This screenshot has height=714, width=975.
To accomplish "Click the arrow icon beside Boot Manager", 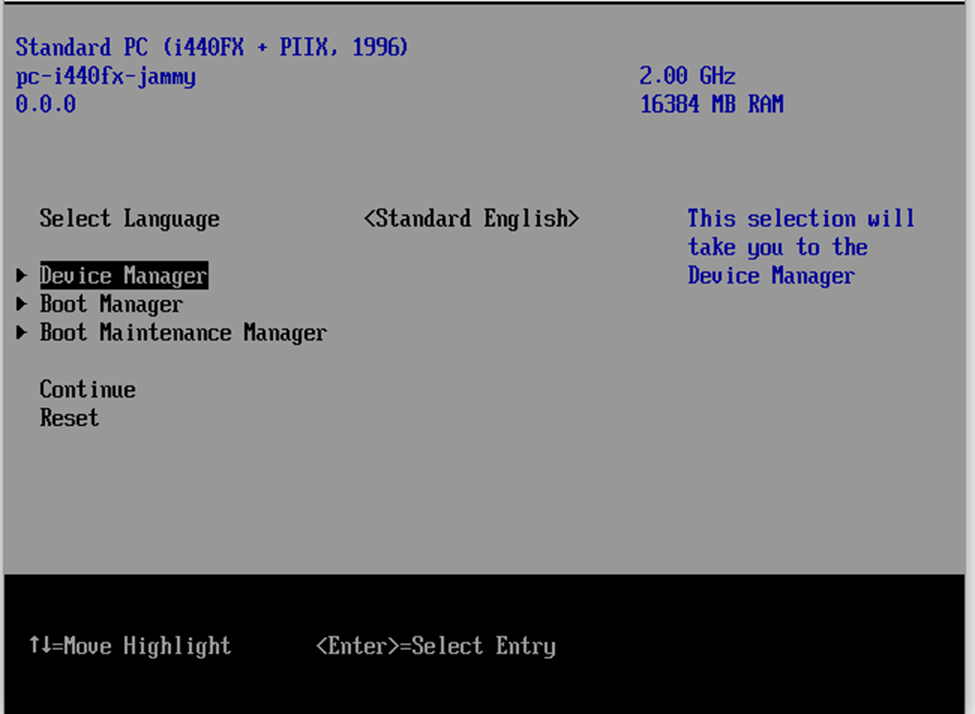I will [x=21, y=304].
